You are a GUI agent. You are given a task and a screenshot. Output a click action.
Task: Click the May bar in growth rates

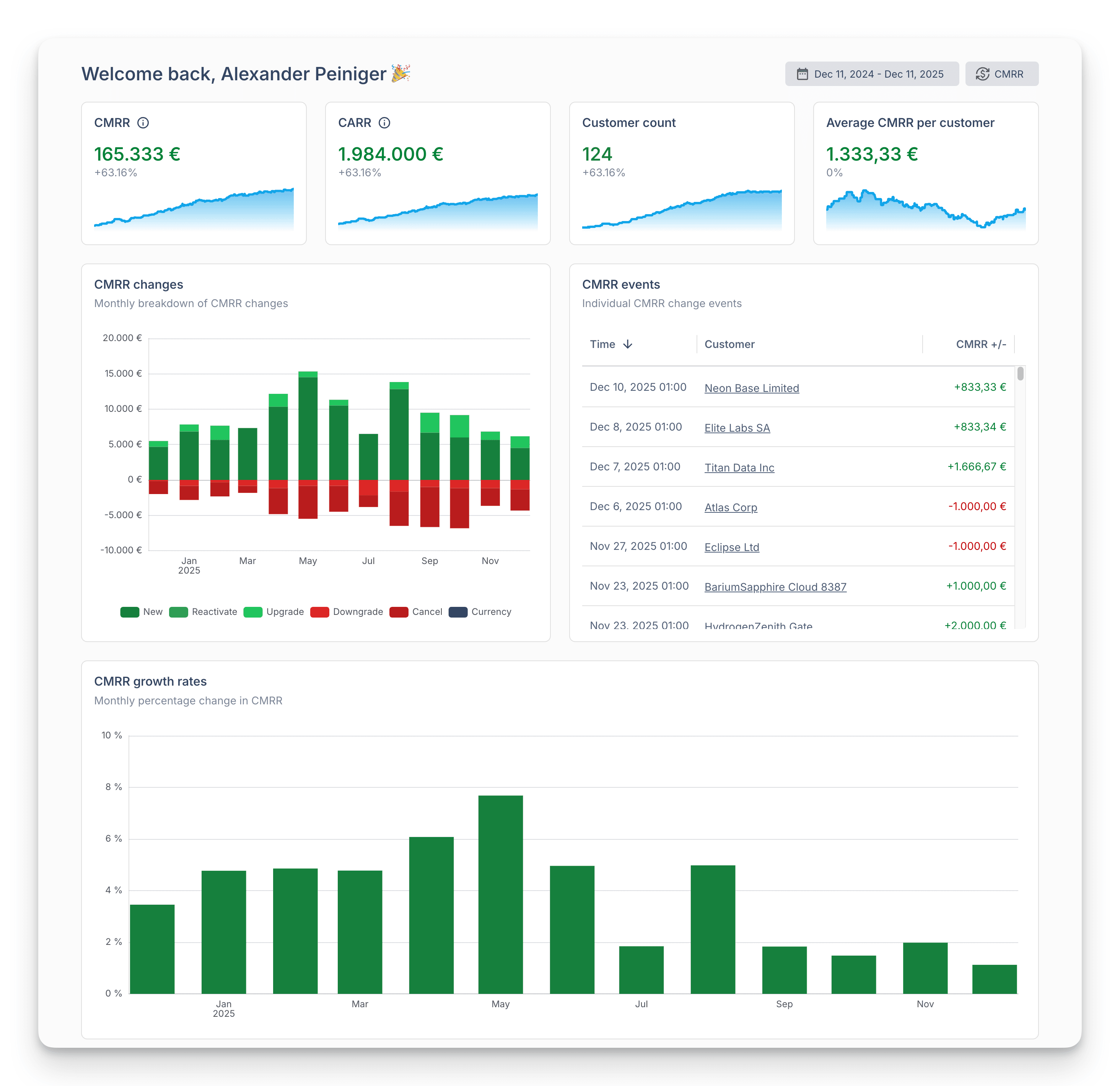tap(501, 894)
